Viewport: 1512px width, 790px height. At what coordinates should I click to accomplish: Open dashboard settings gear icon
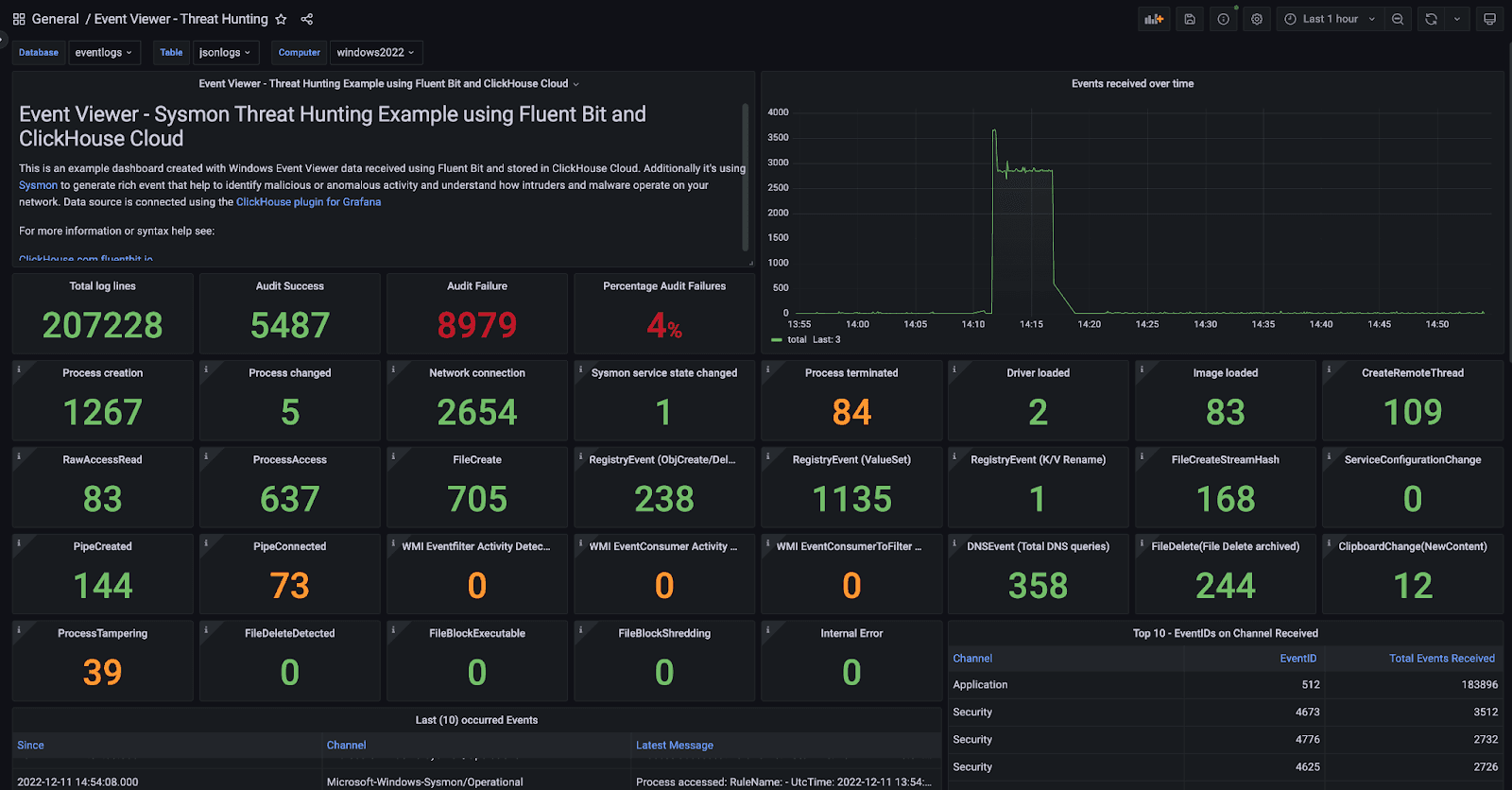[1257, 19]
